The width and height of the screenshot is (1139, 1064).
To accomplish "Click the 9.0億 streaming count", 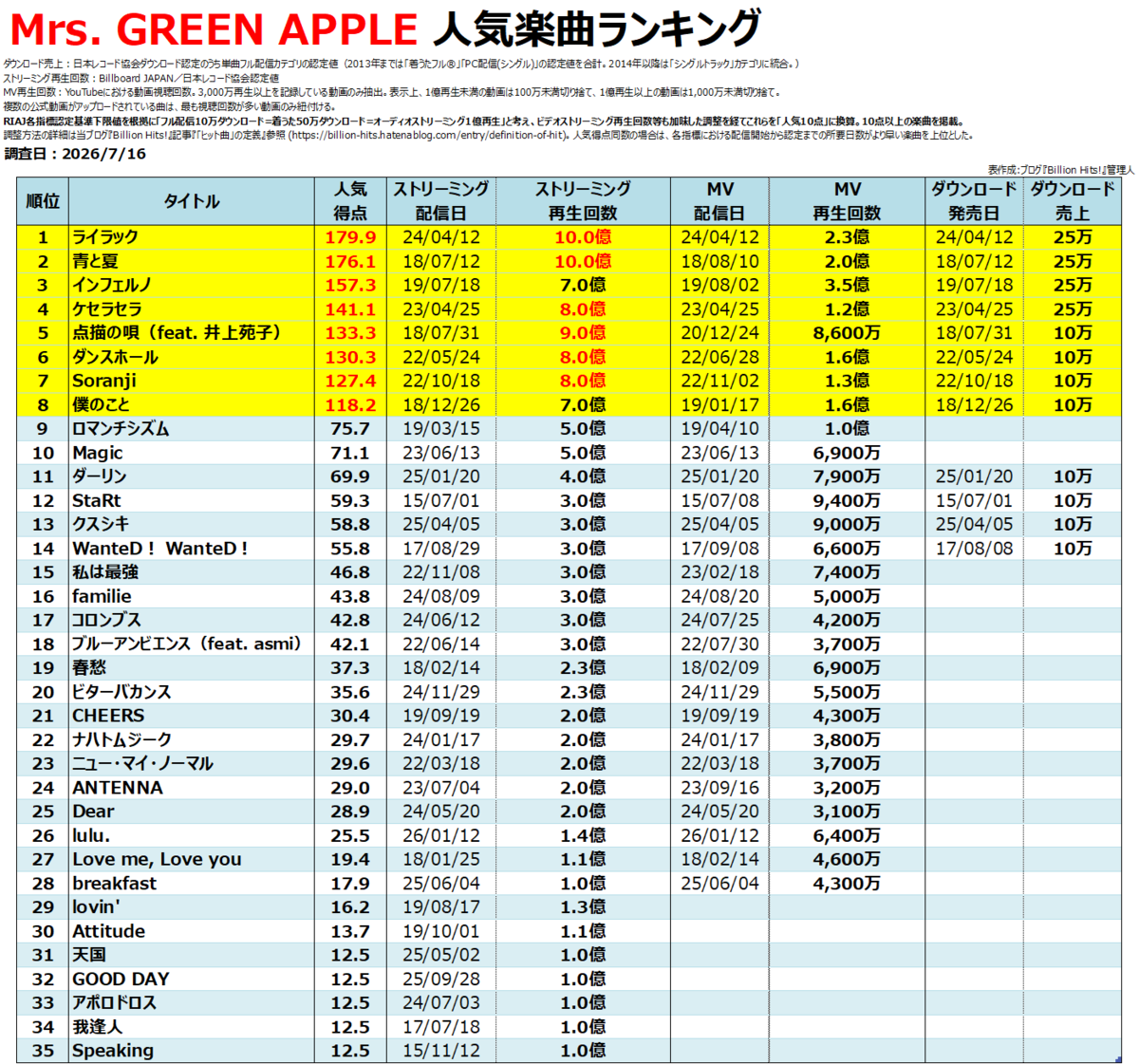I will pyautogui.click(x=583, y=333).
